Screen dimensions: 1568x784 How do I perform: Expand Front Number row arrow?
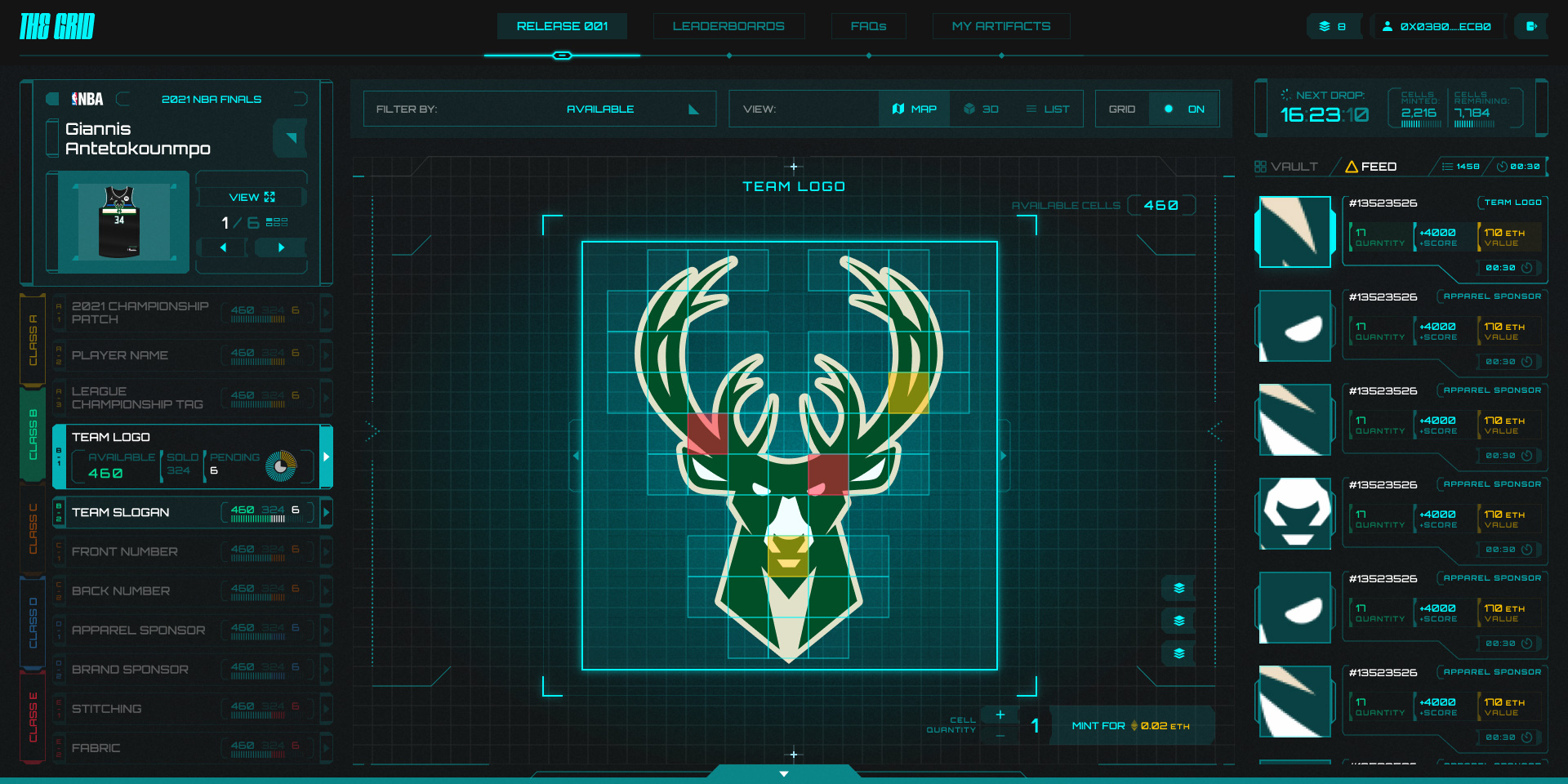point(327,551)
